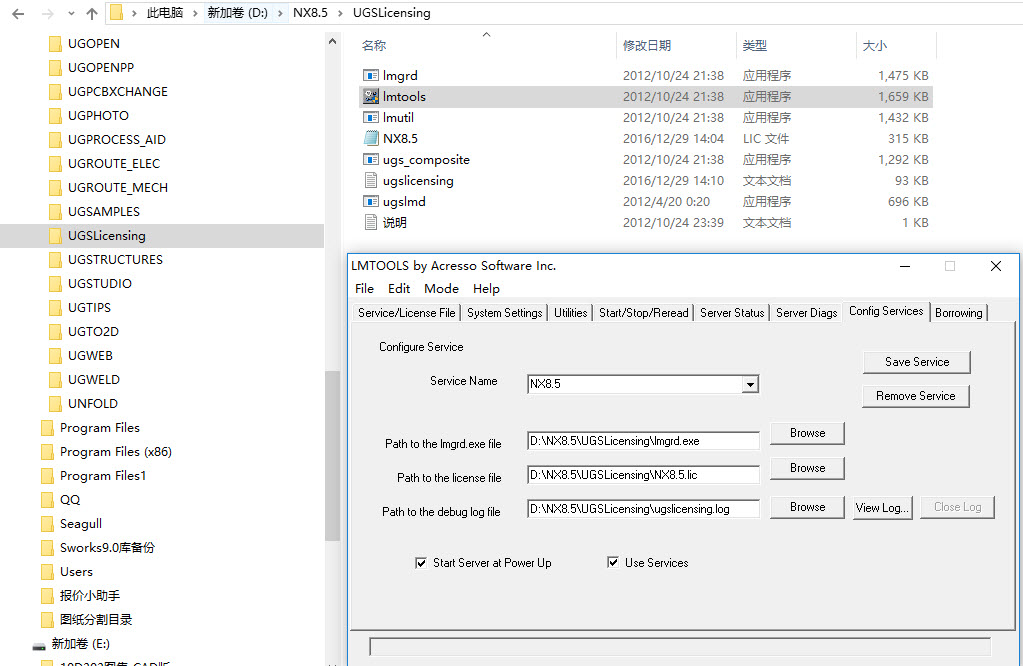Screen dimensions: 1023x666
Task: Select the Program Files (x86) folder
Action: point(115,452)
